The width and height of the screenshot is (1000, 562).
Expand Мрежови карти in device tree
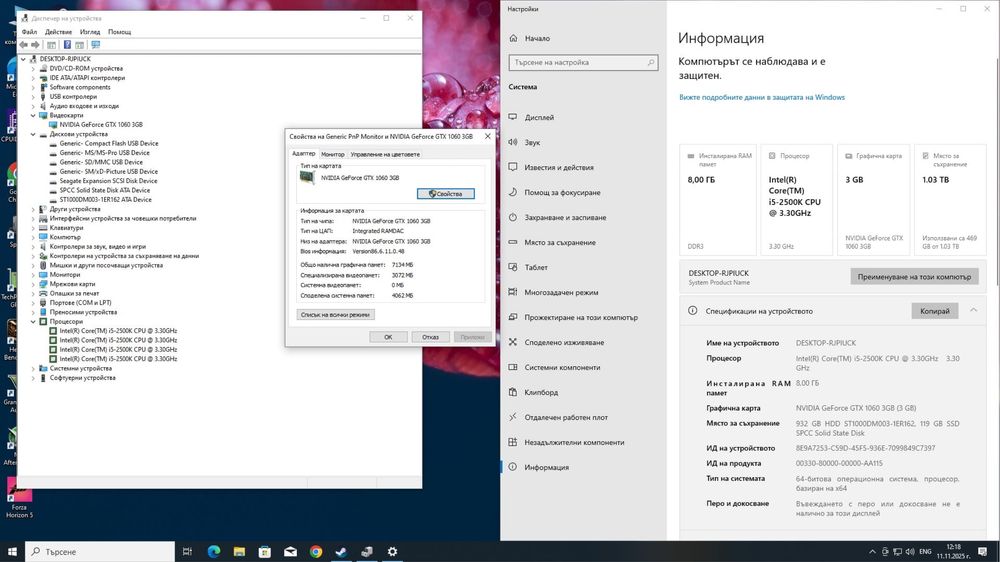point(33,284)
